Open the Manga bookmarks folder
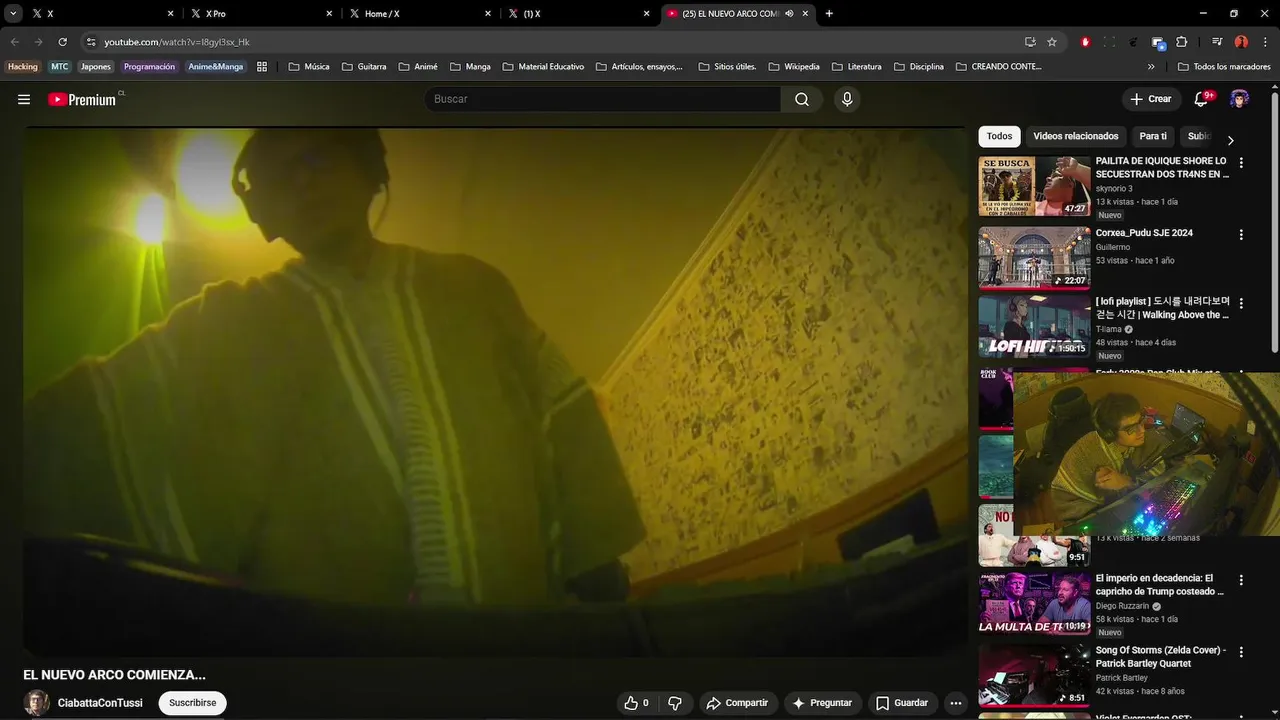 coord(470,67)
